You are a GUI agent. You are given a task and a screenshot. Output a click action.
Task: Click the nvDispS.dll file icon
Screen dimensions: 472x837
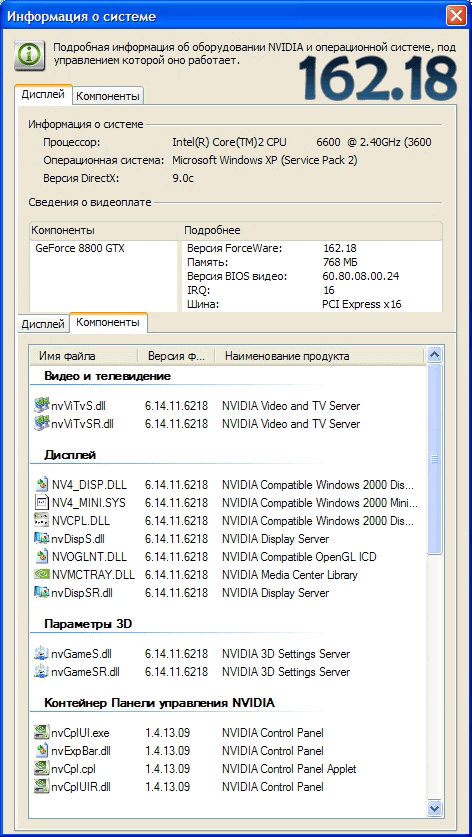(x=41, y=539)
